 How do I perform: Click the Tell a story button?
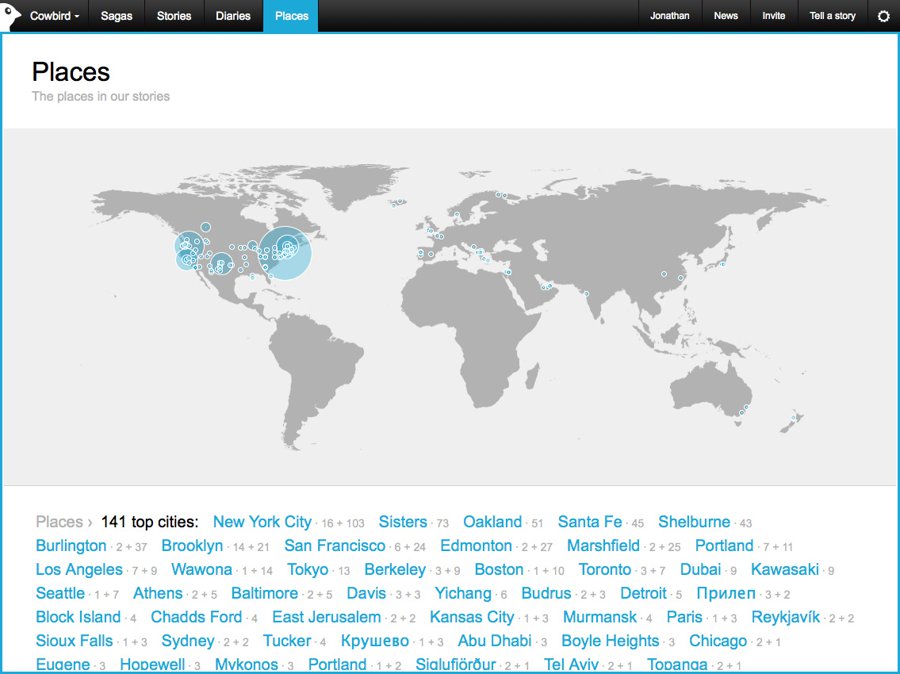point(832,16)
